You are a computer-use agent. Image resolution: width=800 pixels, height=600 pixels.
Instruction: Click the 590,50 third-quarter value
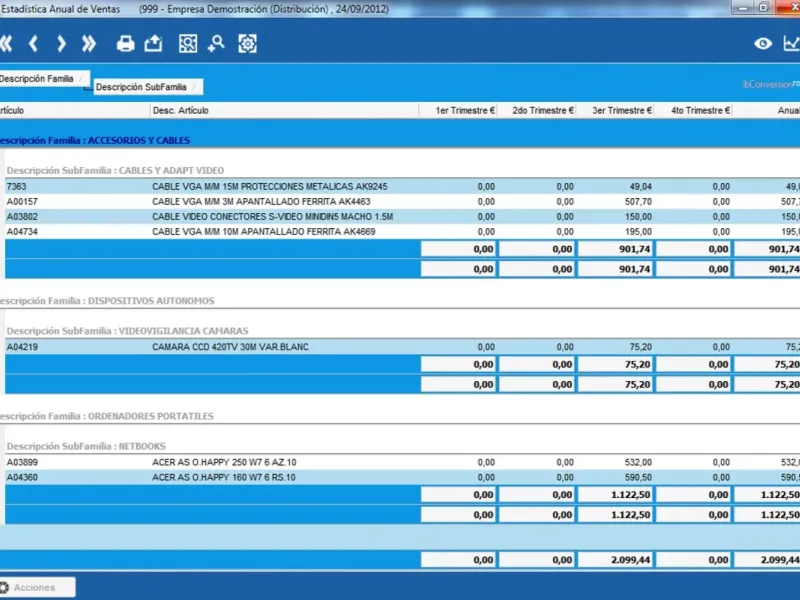(638, 478)
